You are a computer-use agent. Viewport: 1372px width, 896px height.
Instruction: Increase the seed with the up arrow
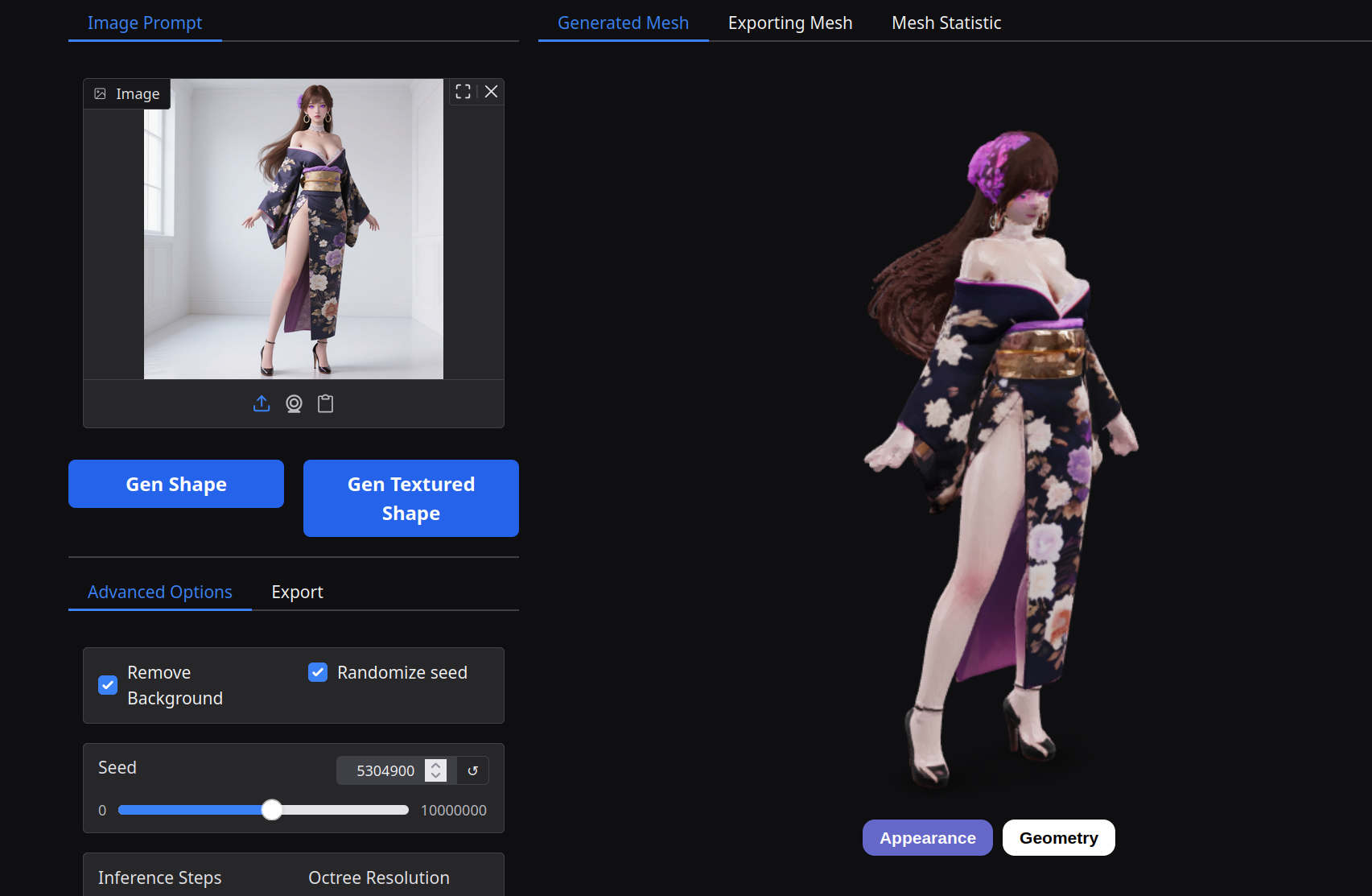[x=435, y=765]
